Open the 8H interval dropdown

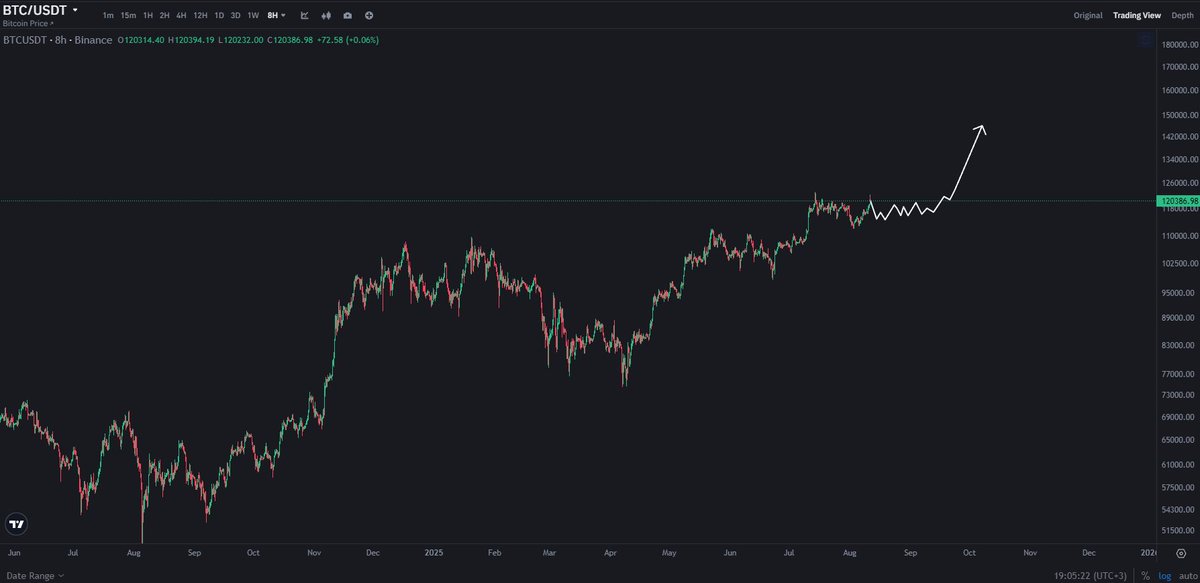coord(277,15)
